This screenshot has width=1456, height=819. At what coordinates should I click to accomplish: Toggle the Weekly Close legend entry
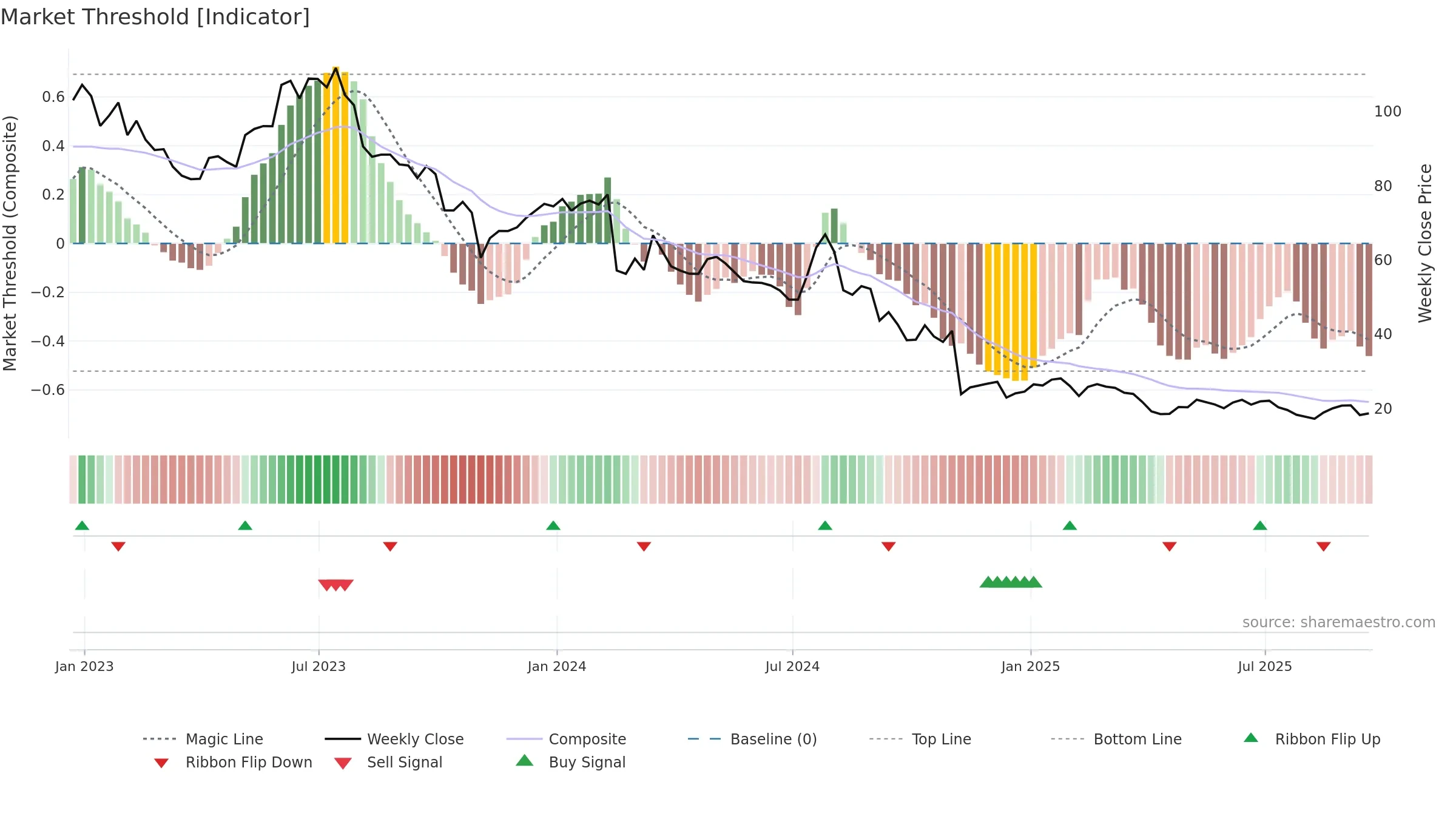coord(394,739)
